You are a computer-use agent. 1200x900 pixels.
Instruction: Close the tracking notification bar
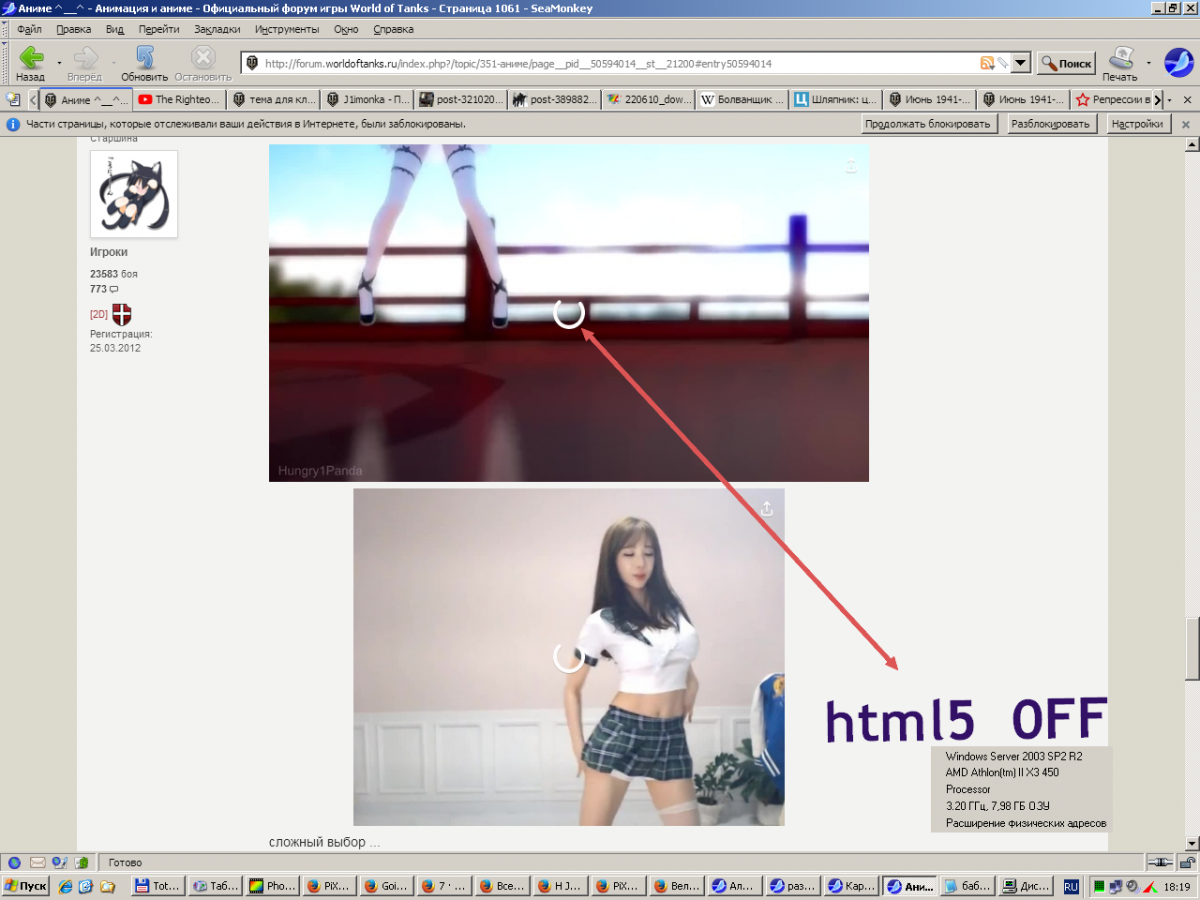pyautogui.click(x=1185, y=125)
